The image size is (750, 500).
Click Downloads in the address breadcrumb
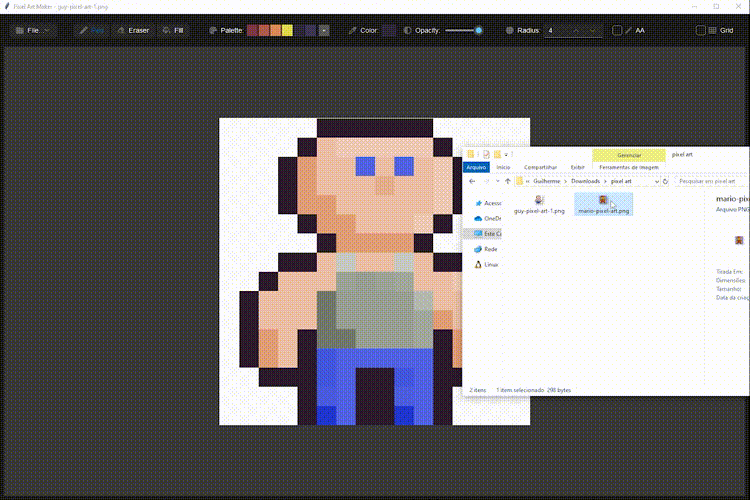coord(585,181)
